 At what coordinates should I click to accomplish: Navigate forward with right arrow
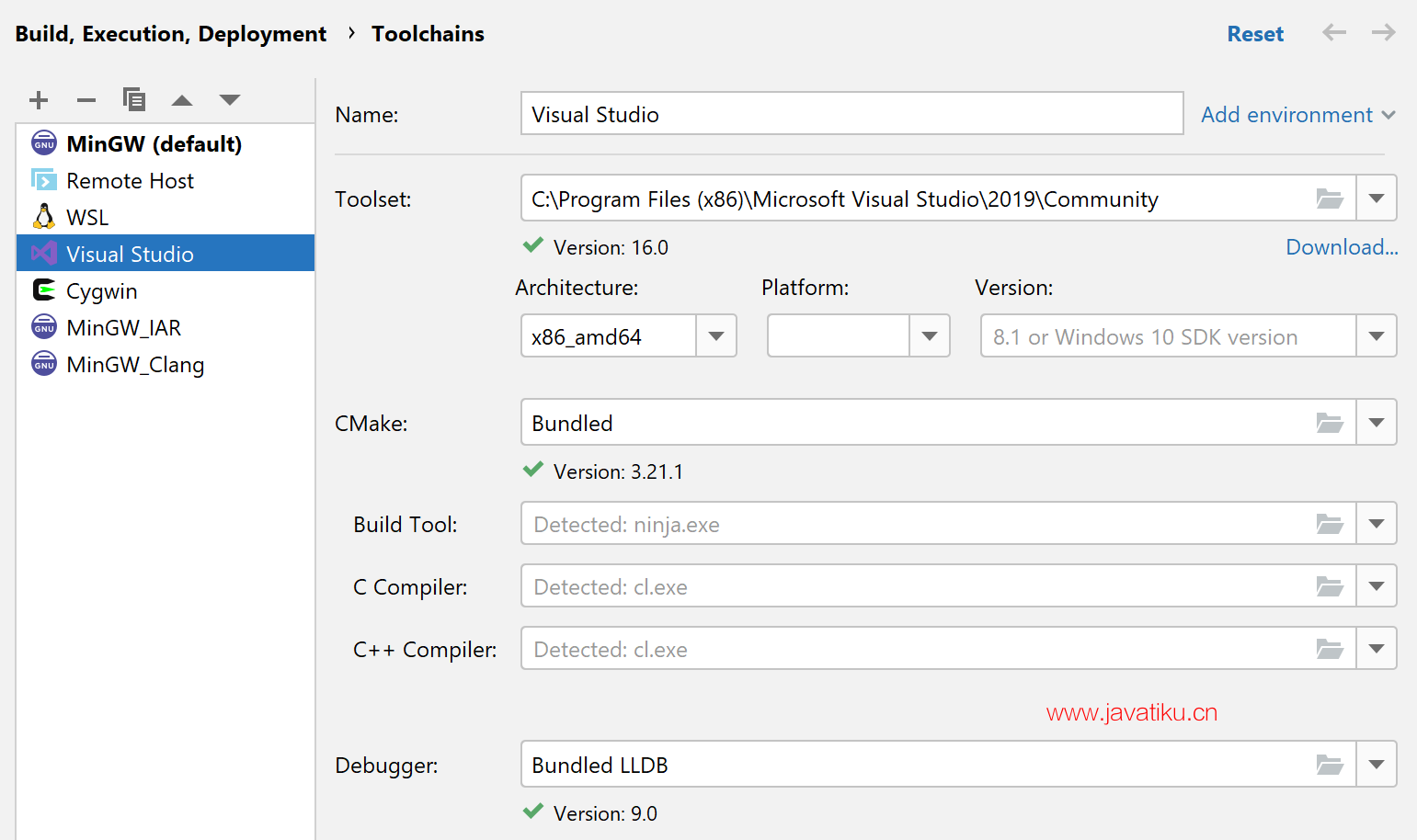coord(1384,33)
